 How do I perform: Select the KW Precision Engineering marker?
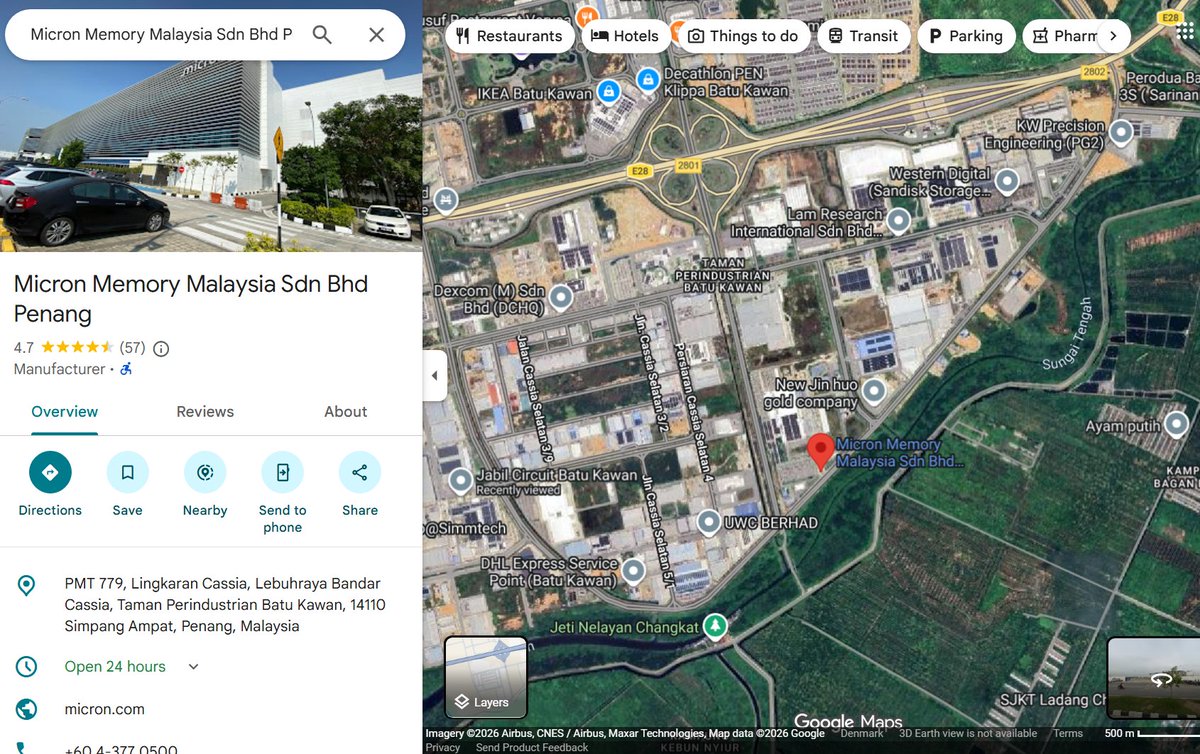tap(1121, 132)
